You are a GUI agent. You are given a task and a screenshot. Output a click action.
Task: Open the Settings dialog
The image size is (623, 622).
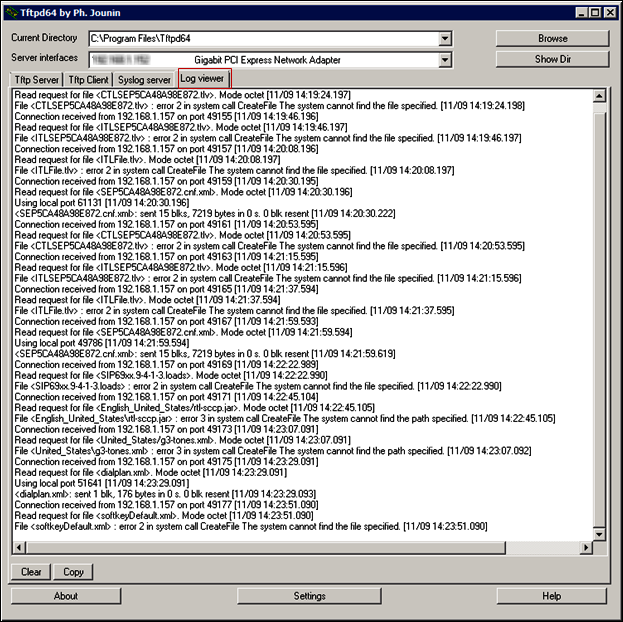[309, 596]
